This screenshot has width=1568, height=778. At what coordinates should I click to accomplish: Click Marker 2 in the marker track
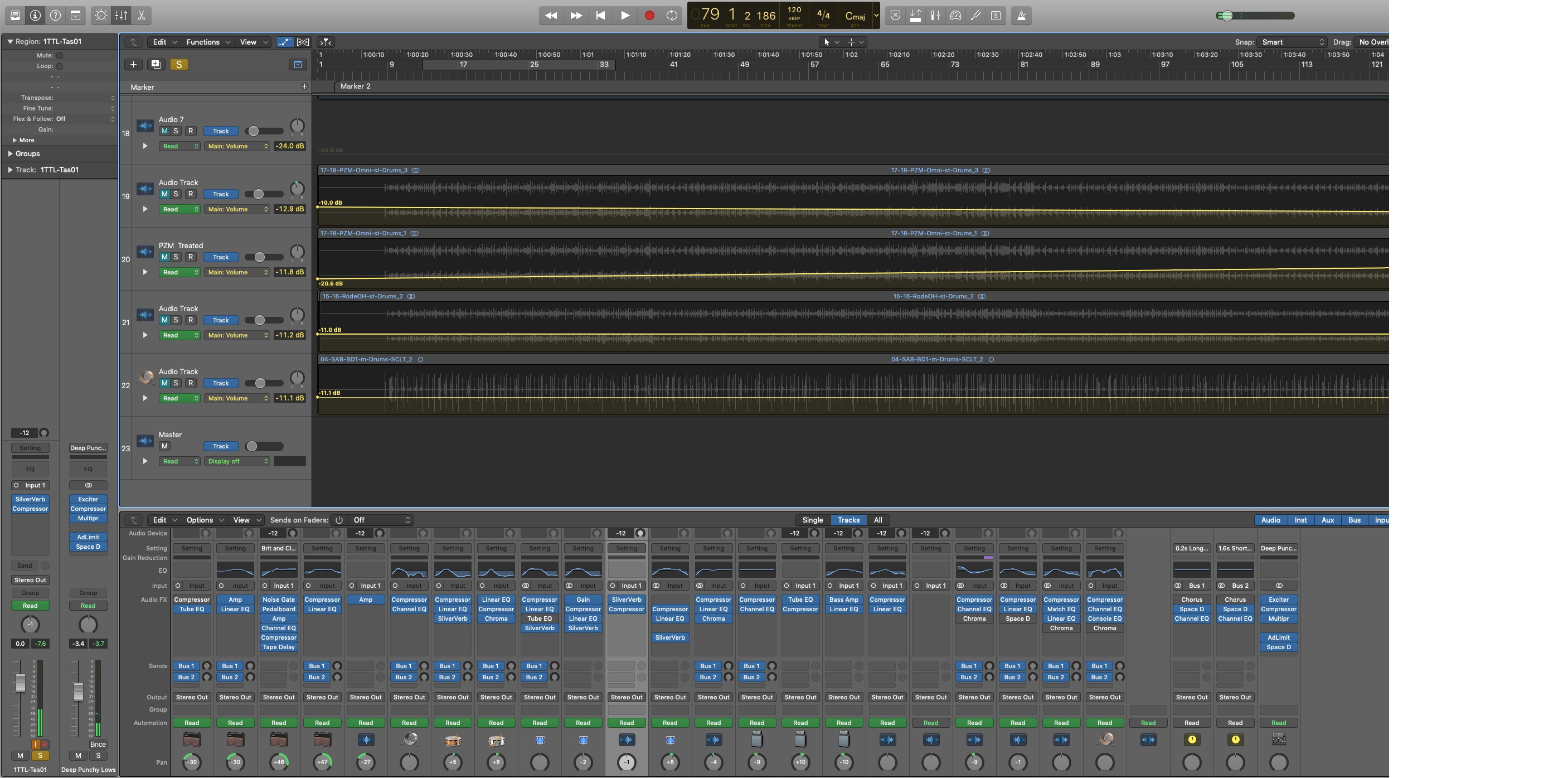tap(356, 86)
